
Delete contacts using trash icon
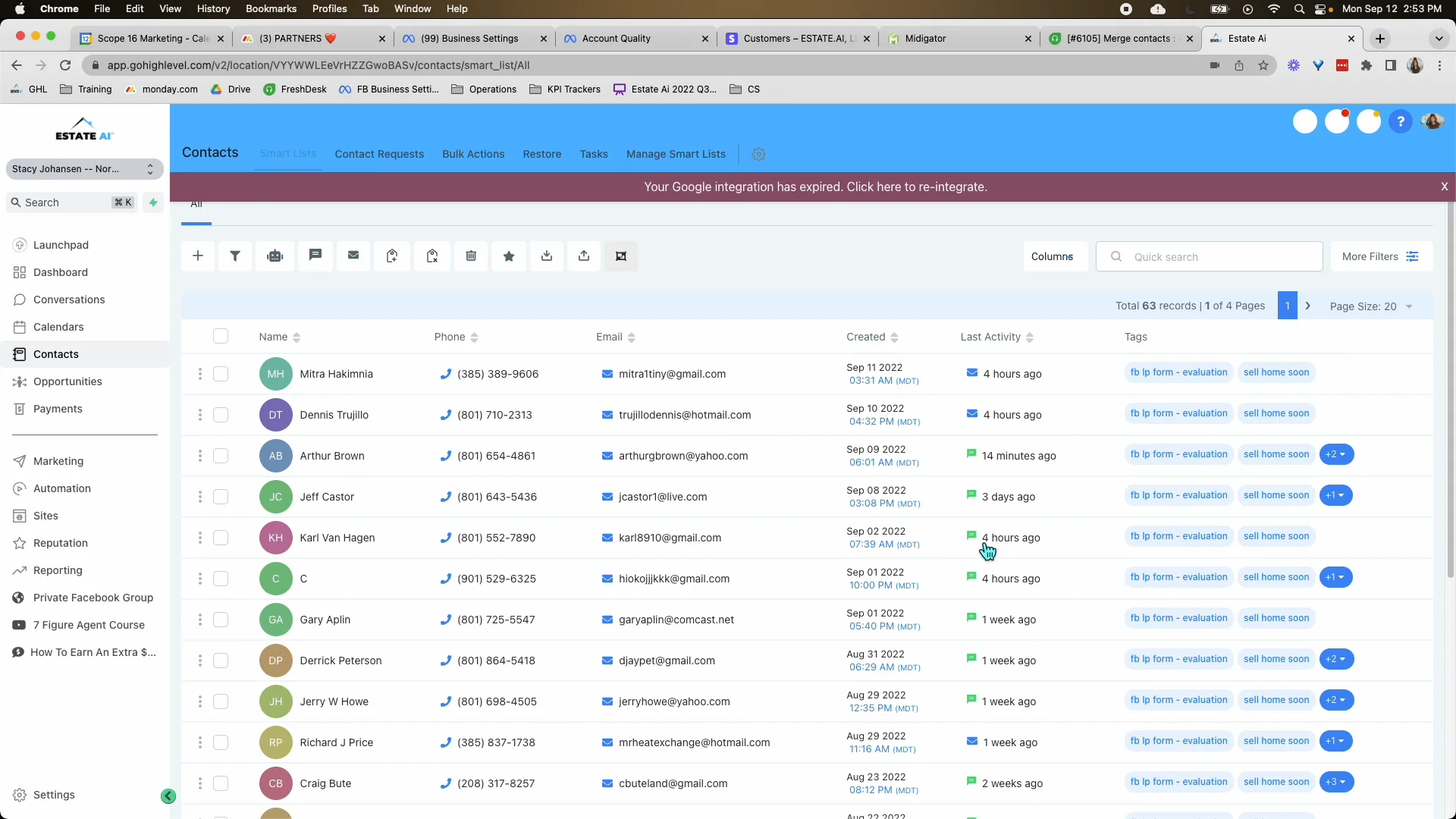coord(471,256)
